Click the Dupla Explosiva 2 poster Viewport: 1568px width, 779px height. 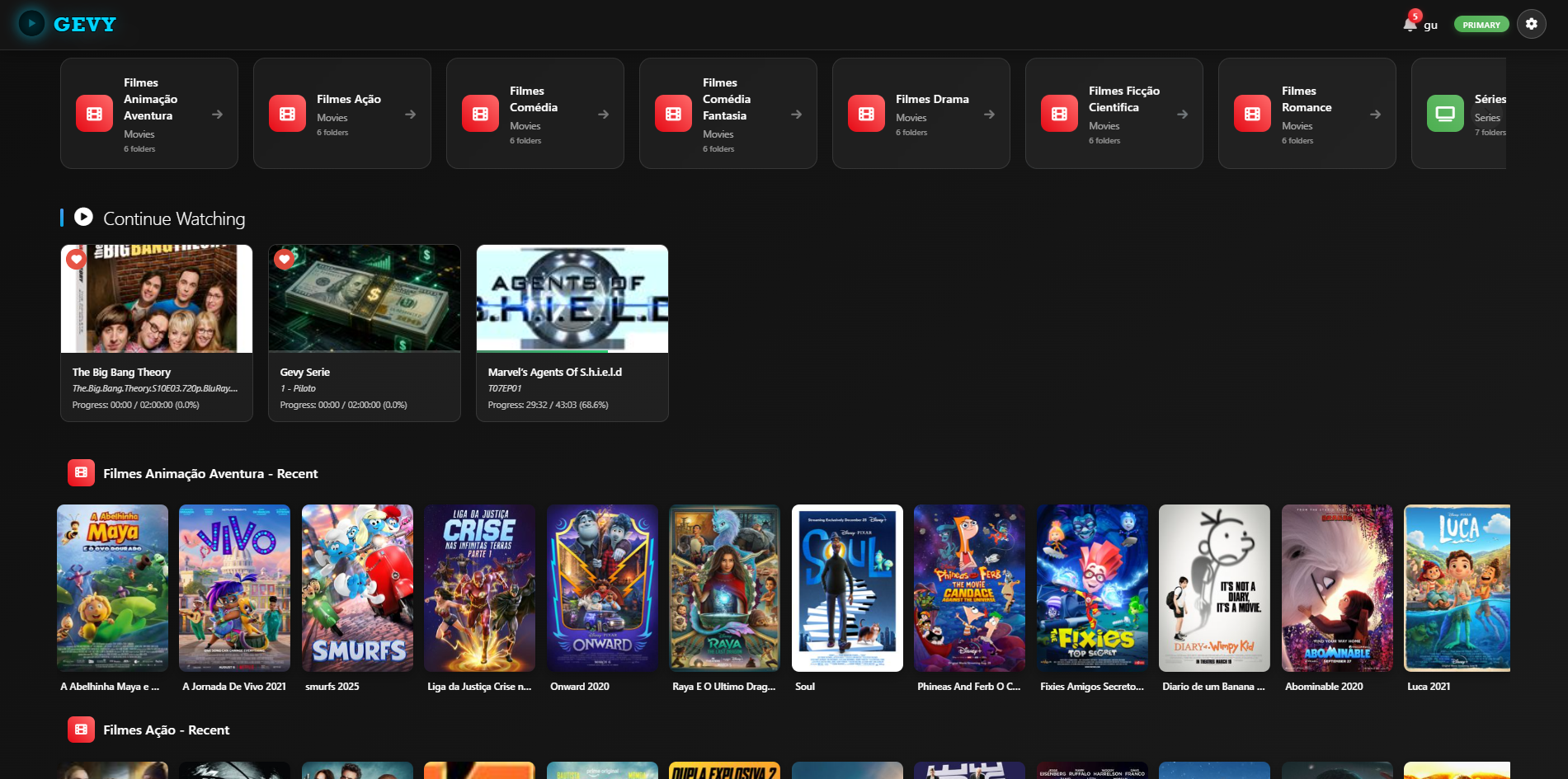coord(725,771)
